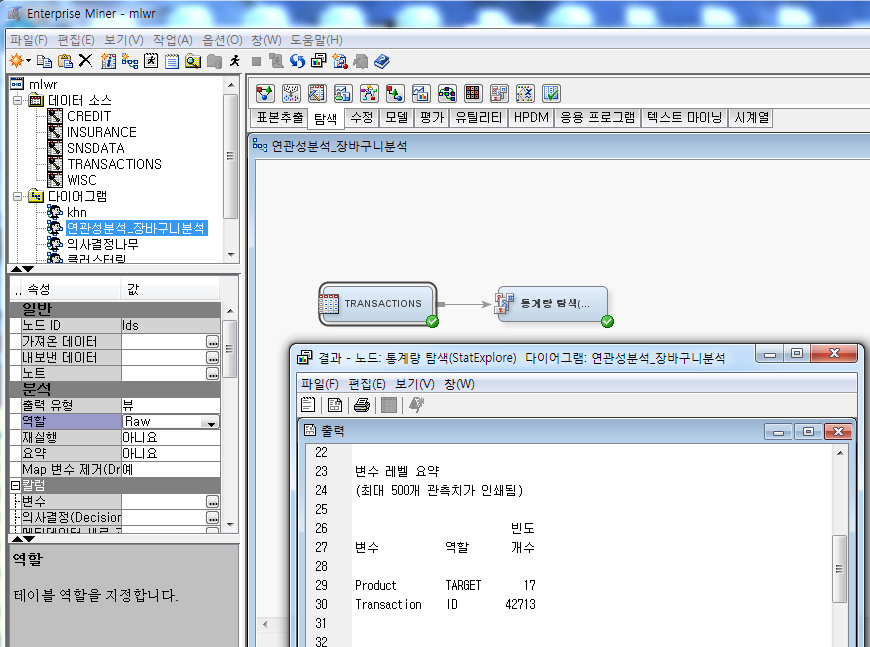Click the Results windows icon in main toolbar

[318, 60]
